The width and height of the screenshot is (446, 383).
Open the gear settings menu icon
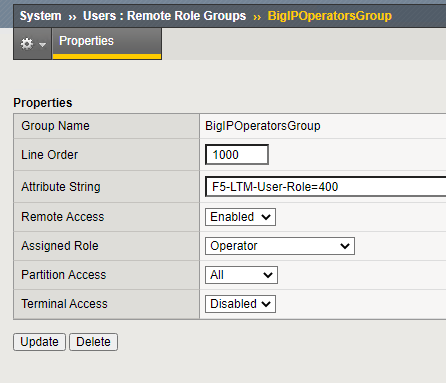tap(27, 44)
